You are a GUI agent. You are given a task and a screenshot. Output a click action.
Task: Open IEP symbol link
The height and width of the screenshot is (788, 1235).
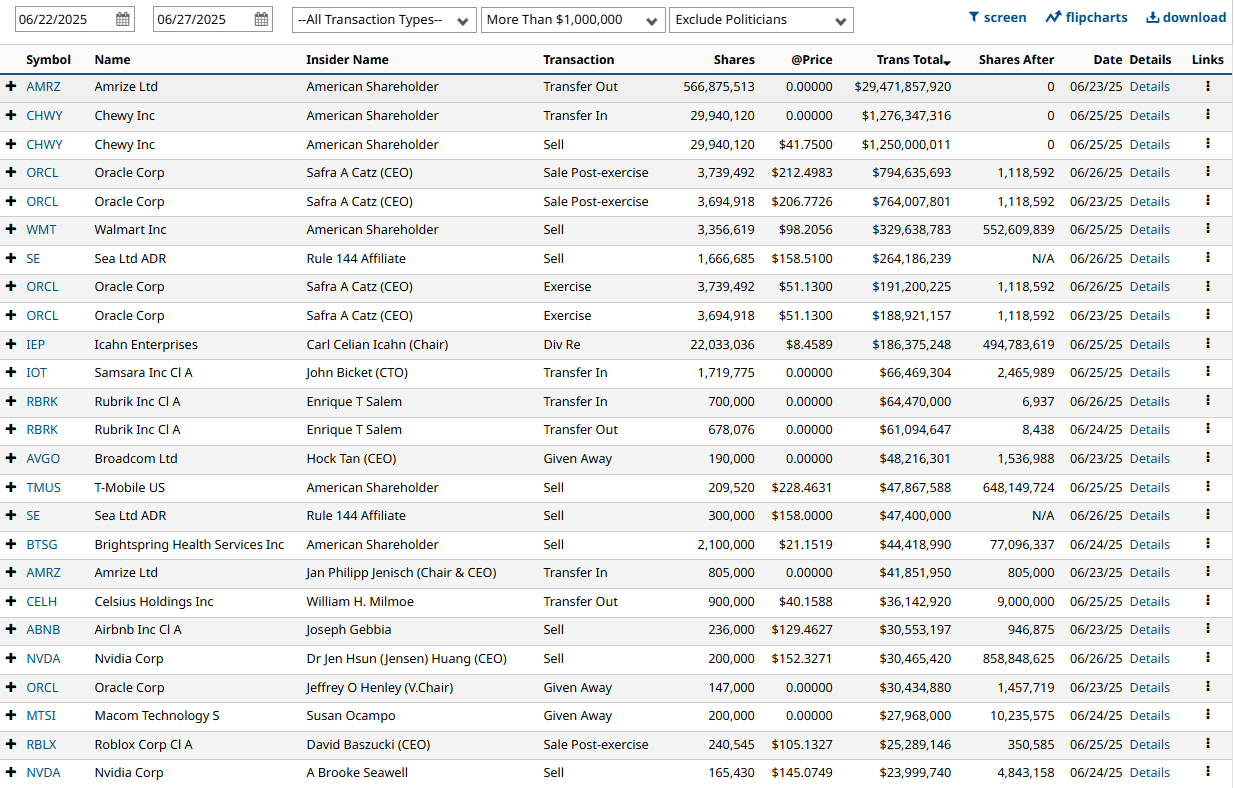coord(35,344)
